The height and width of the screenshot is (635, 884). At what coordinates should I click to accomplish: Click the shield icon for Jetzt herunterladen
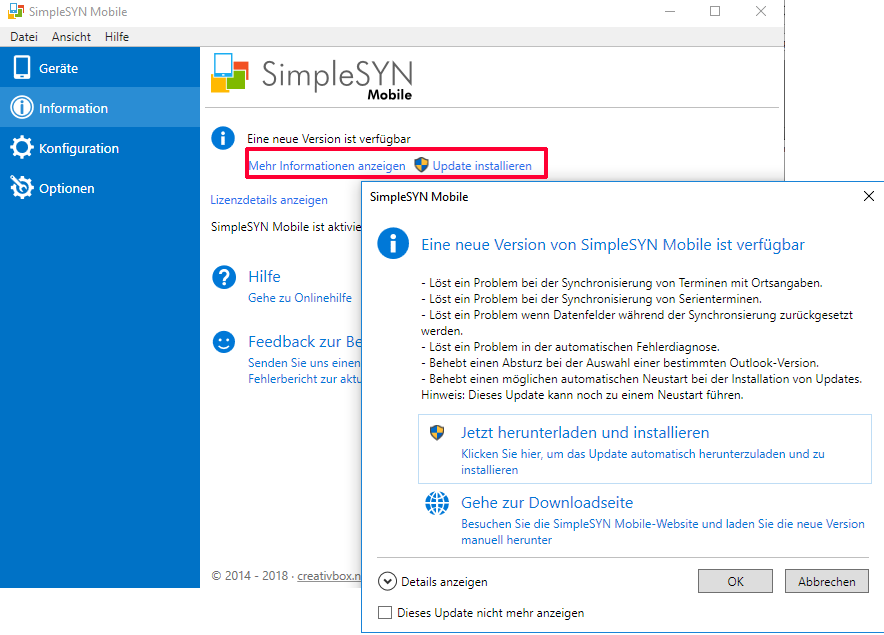coord(437,433)
